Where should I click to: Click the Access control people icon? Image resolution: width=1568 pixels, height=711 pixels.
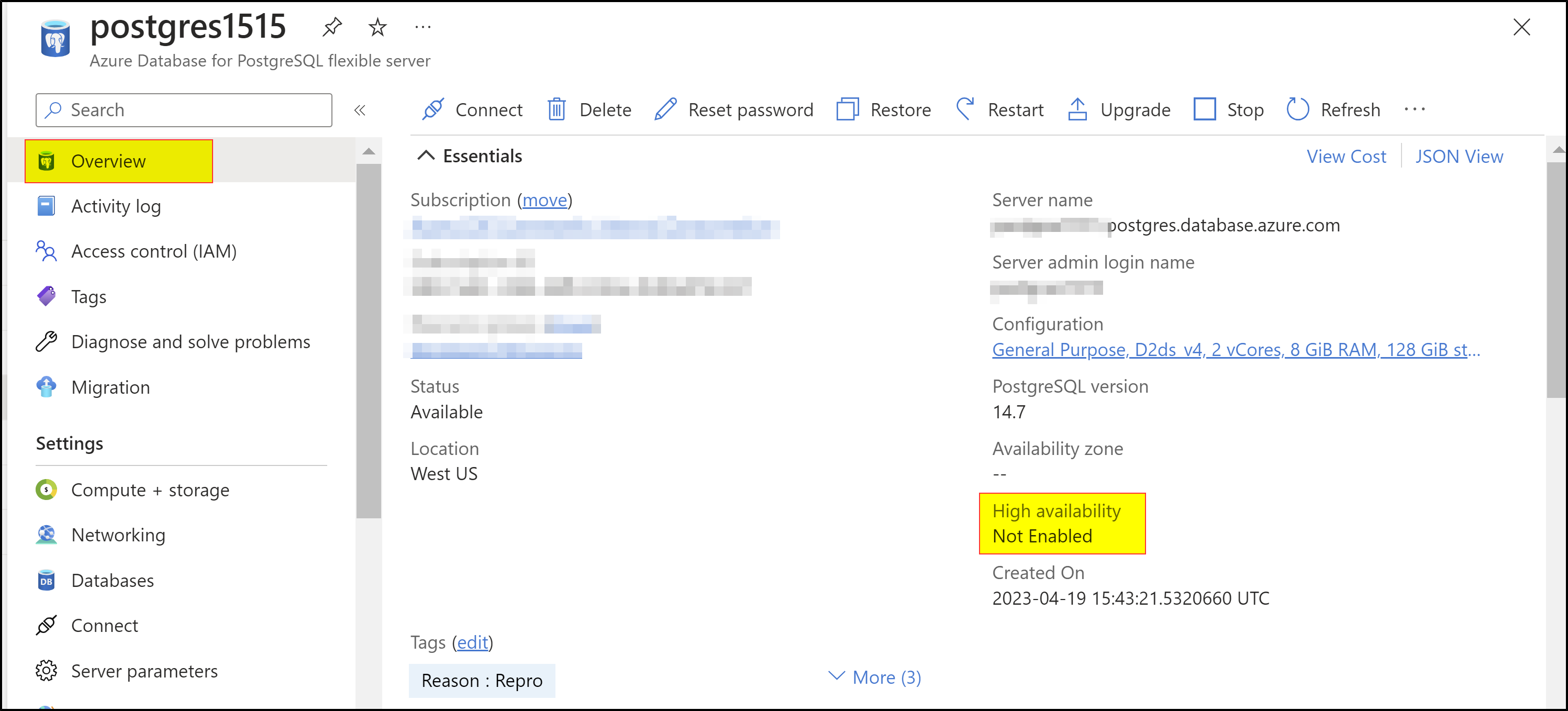coord(46,251)
